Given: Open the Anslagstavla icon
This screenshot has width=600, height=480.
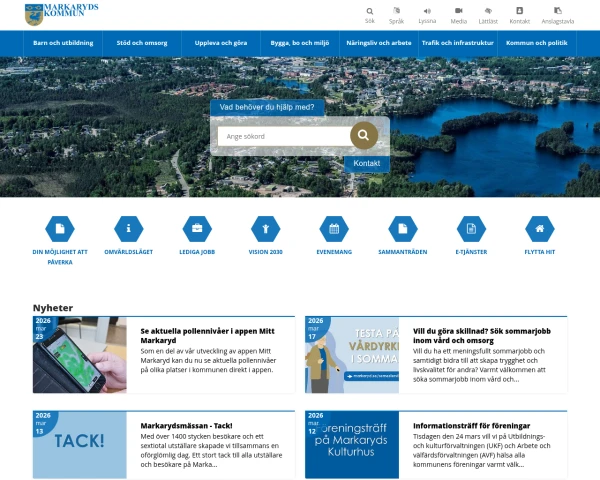Looking at the screenshot, I should [558, 11].
